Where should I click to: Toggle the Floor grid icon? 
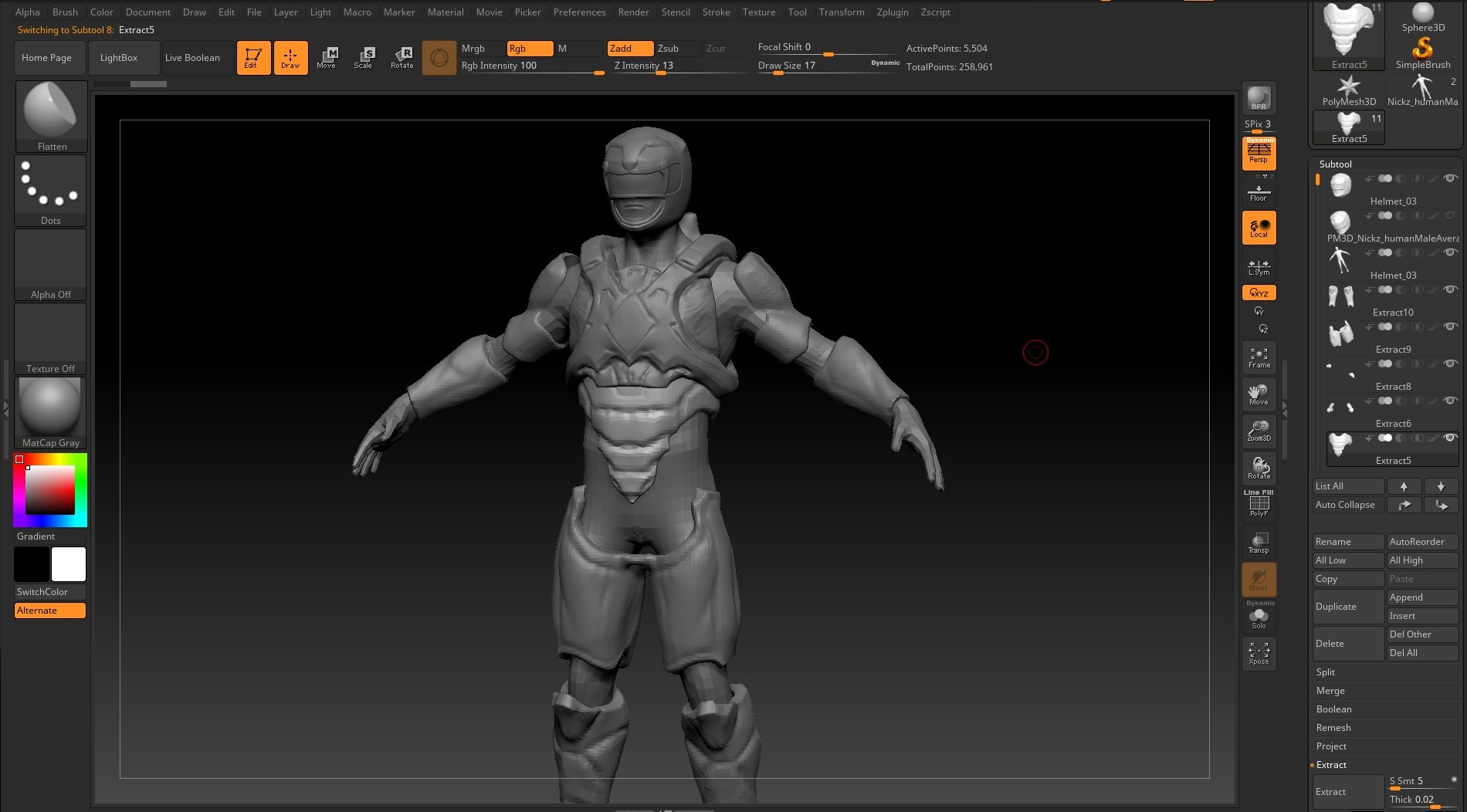coord(1259,191)
